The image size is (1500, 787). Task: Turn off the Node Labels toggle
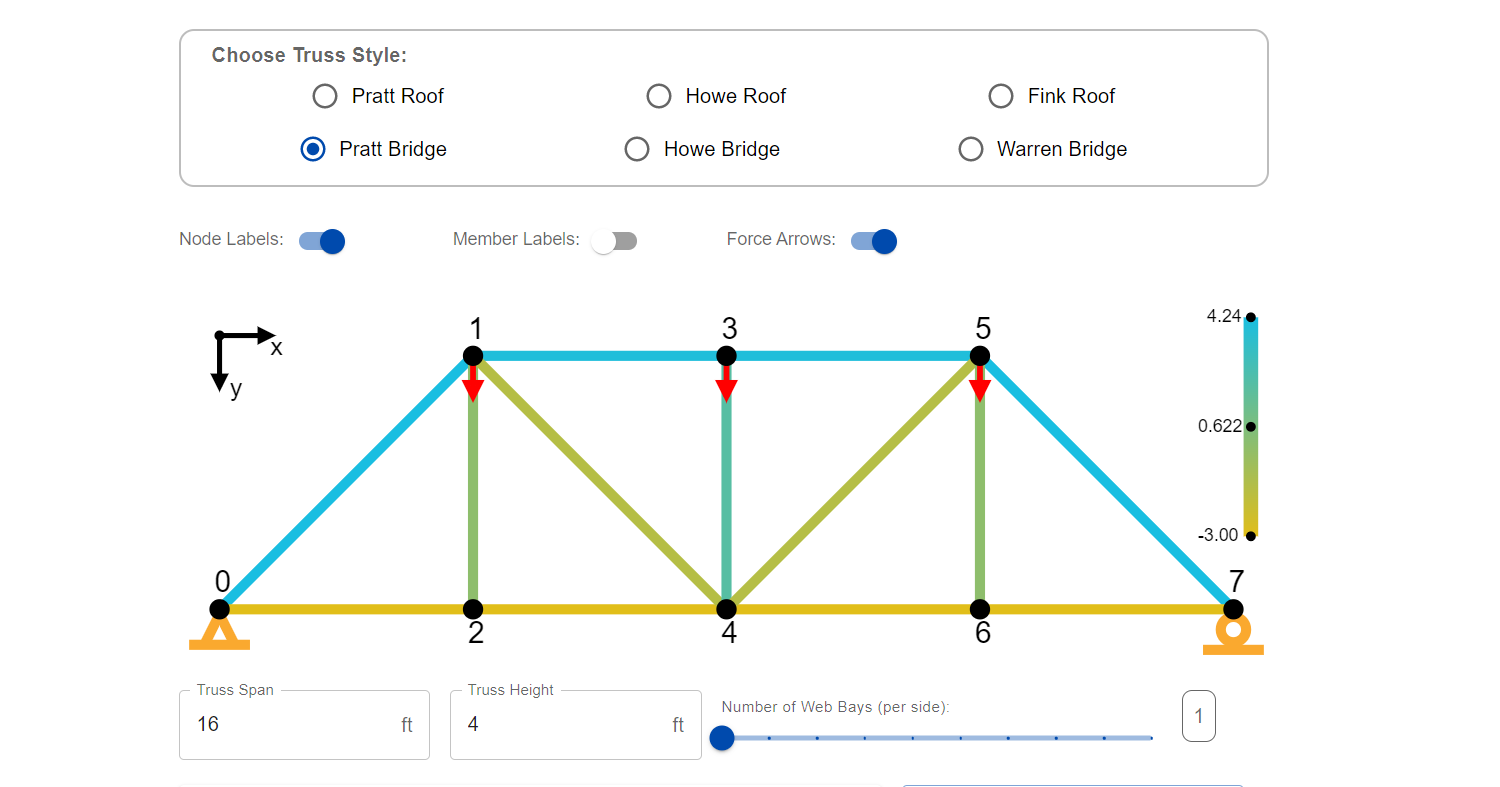point(322,241)
